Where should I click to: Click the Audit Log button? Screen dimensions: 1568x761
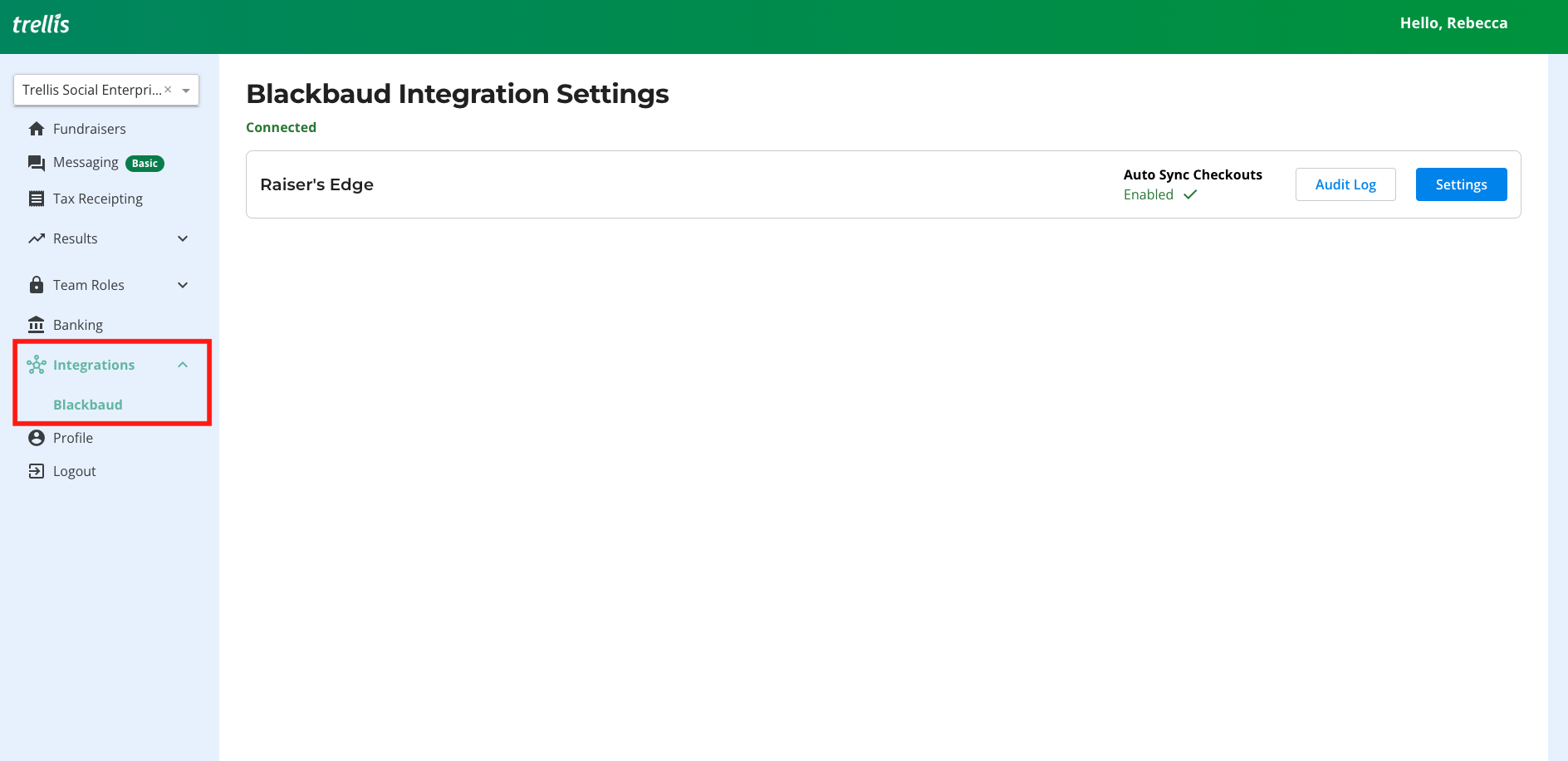[x=1345, y=184]
